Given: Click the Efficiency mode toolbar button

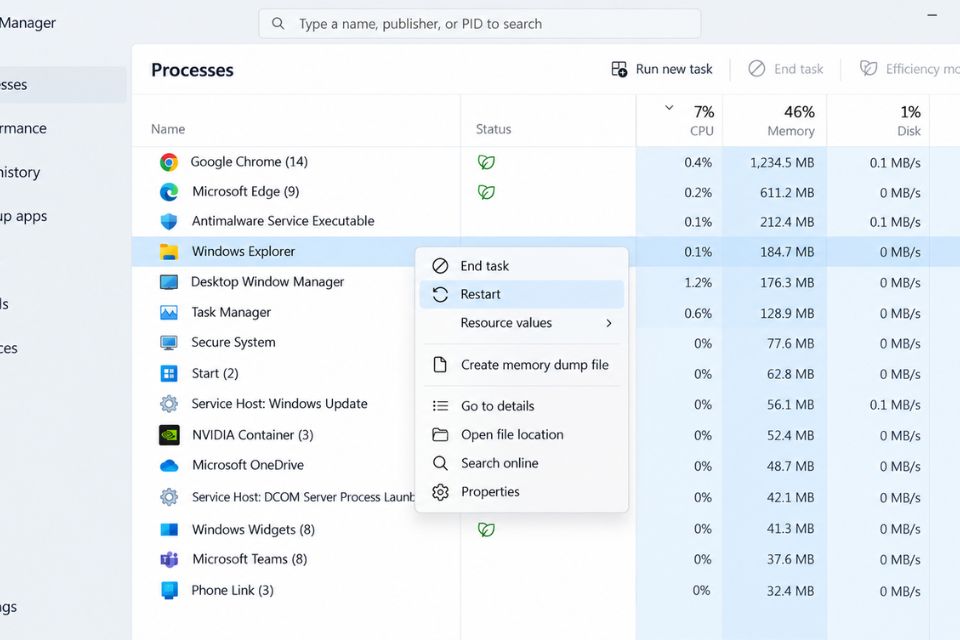Looking at the screenshot, I should [x=909, y=69].
